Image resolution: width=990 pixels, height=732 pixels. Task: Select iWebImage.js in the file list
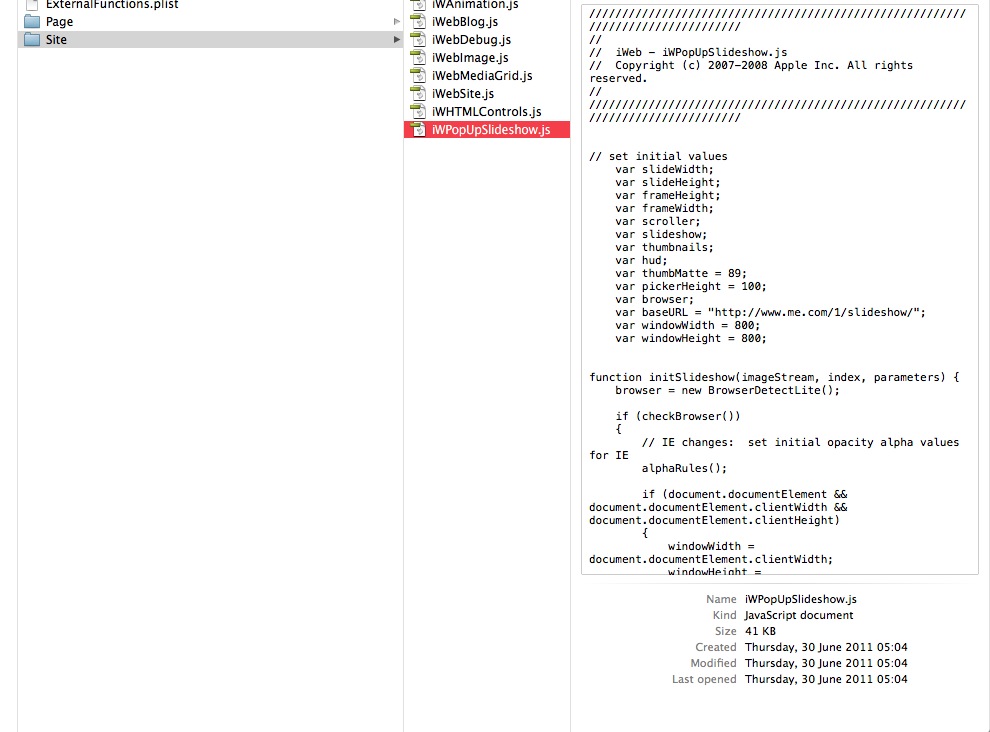[470, 58]
